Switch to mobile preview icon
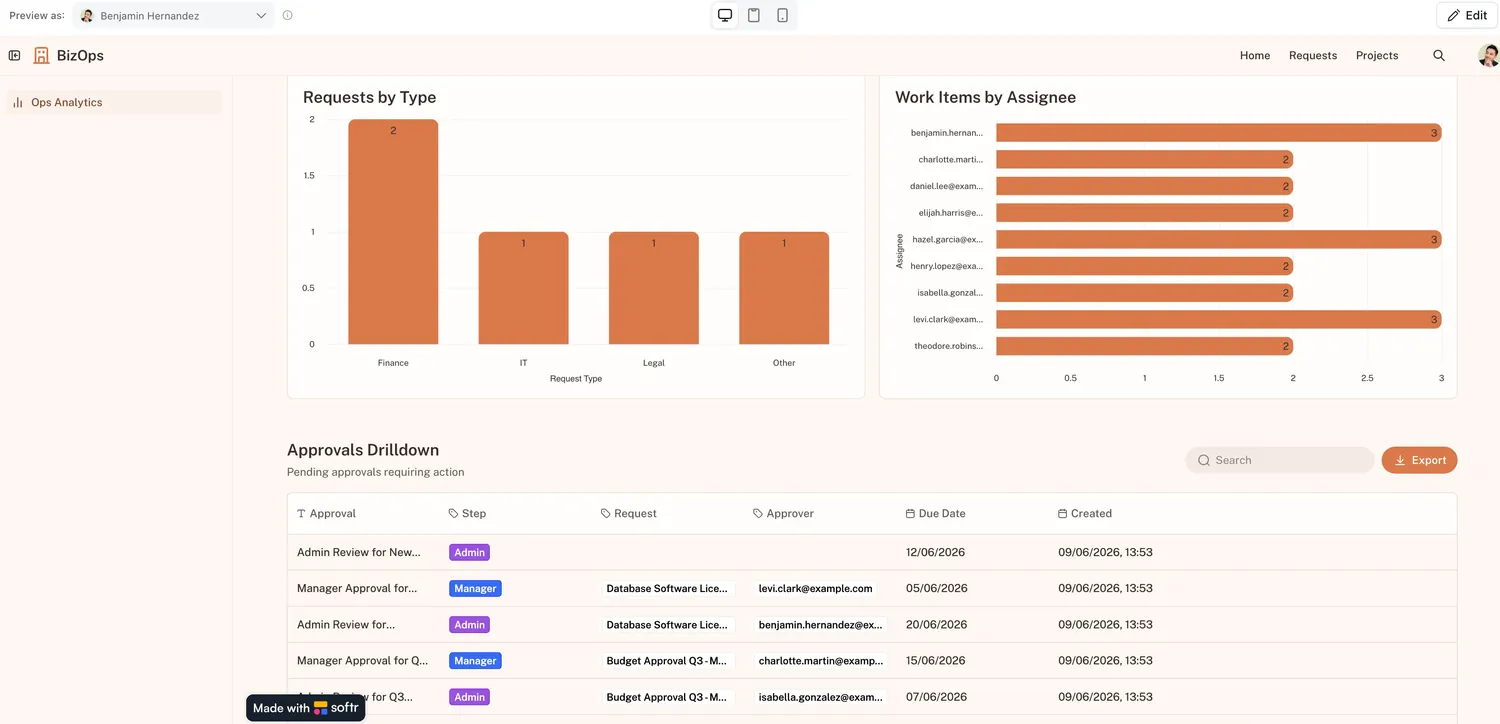Image resolution: width=1500 pixels, height=724 pixels. [782, 15]
